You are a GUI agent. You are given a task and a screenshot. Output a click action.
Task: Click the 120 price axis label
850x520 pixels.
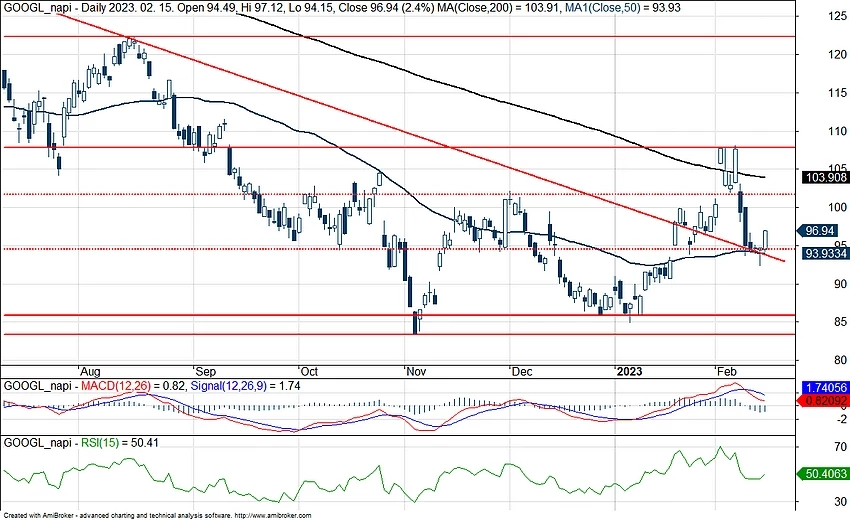[838, 54]
